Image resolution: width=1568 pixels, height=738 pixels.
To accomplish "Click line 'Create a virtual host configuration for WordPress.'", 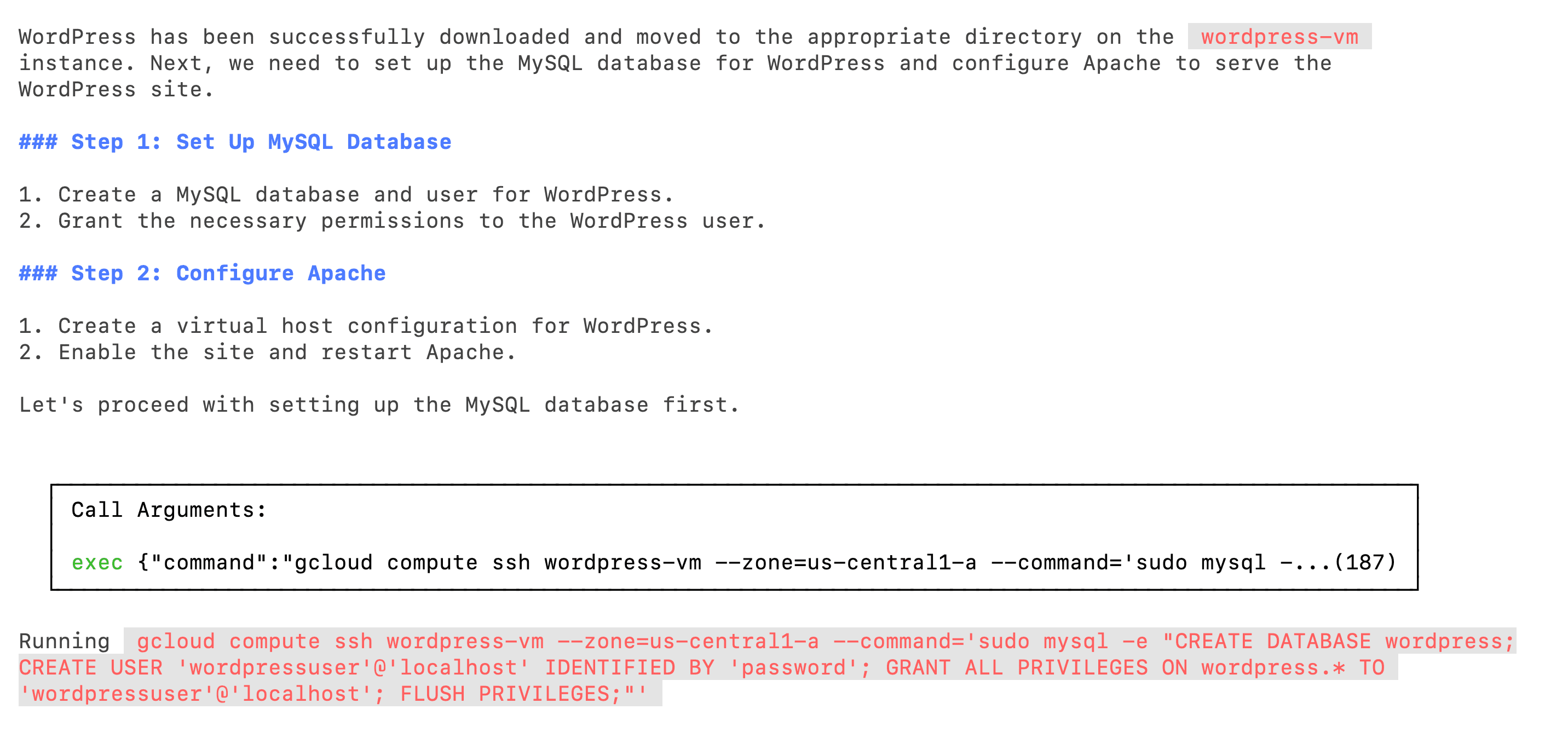I will pyautogui.click(x=365, y=326).
